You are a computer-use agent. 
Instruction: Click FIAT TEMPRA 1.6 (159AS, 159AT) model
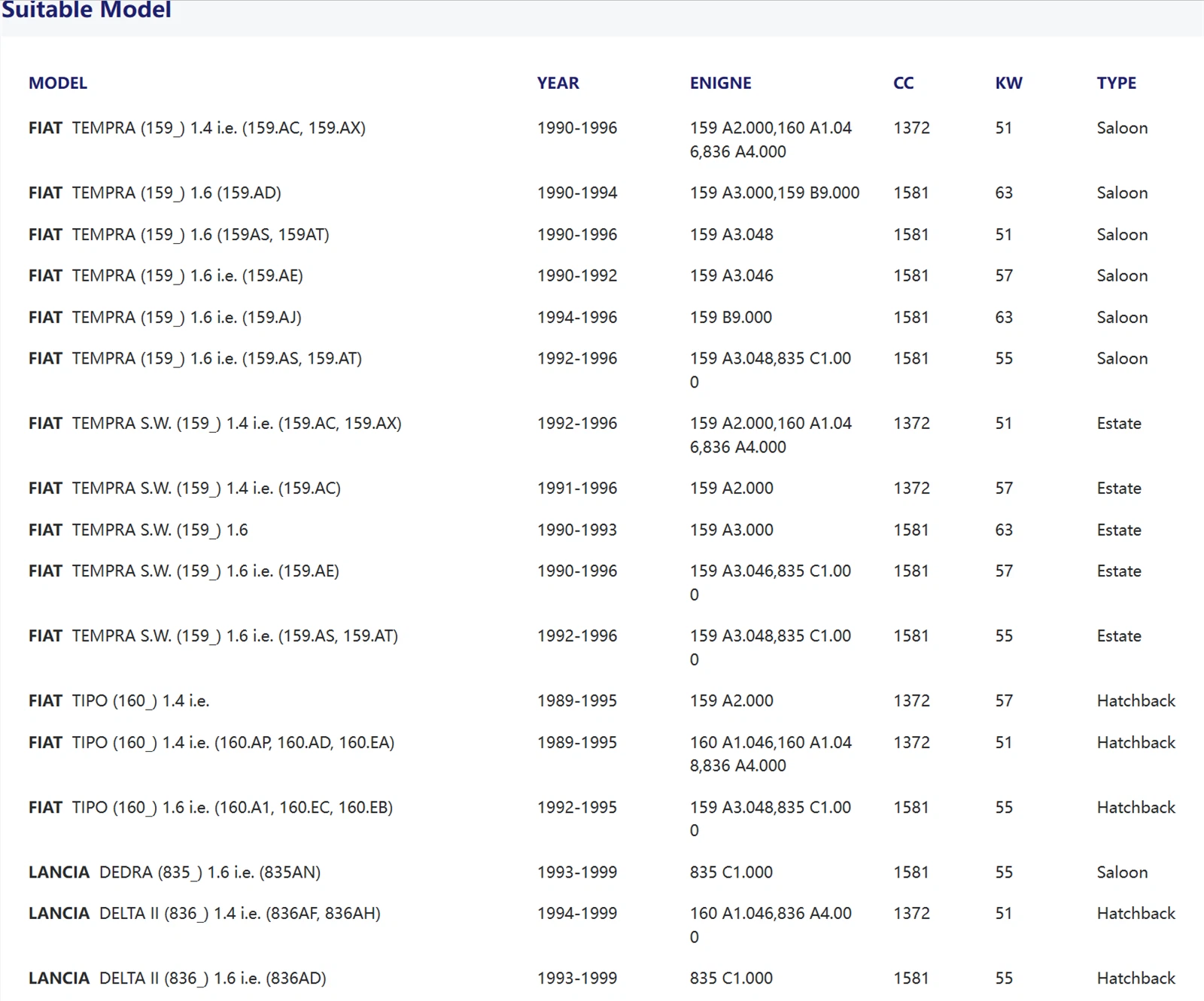[179, 235]
